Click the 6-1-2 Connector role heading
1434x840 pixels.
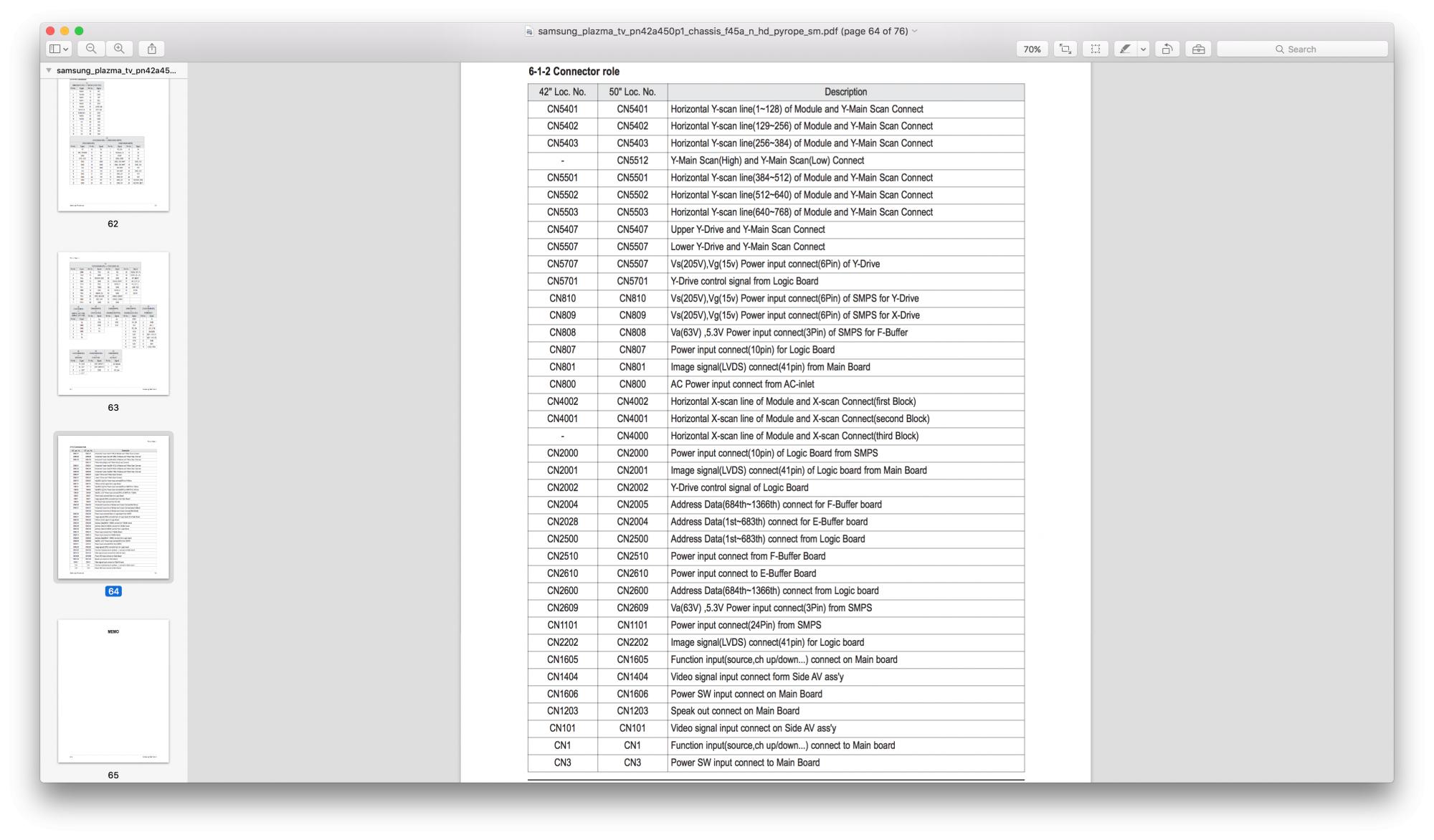click(574, 72)
